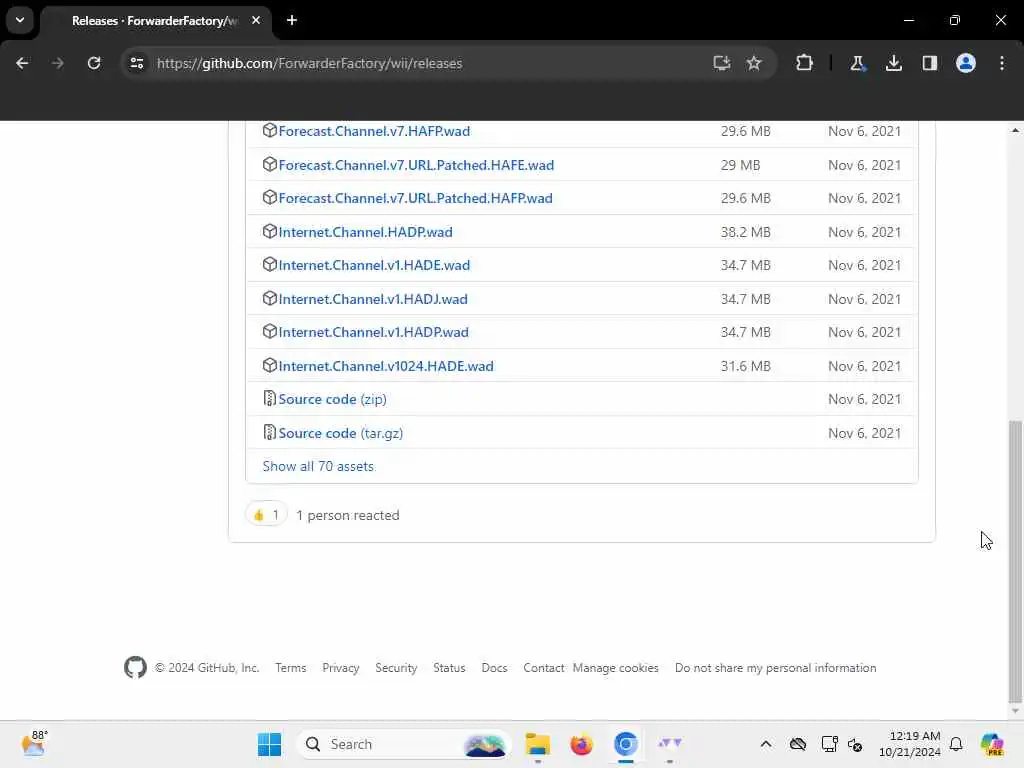Download Internet.Channel.v1.HADP.wad
Image resolution: width=1024 pixels, height=768 pixels.
374,332
